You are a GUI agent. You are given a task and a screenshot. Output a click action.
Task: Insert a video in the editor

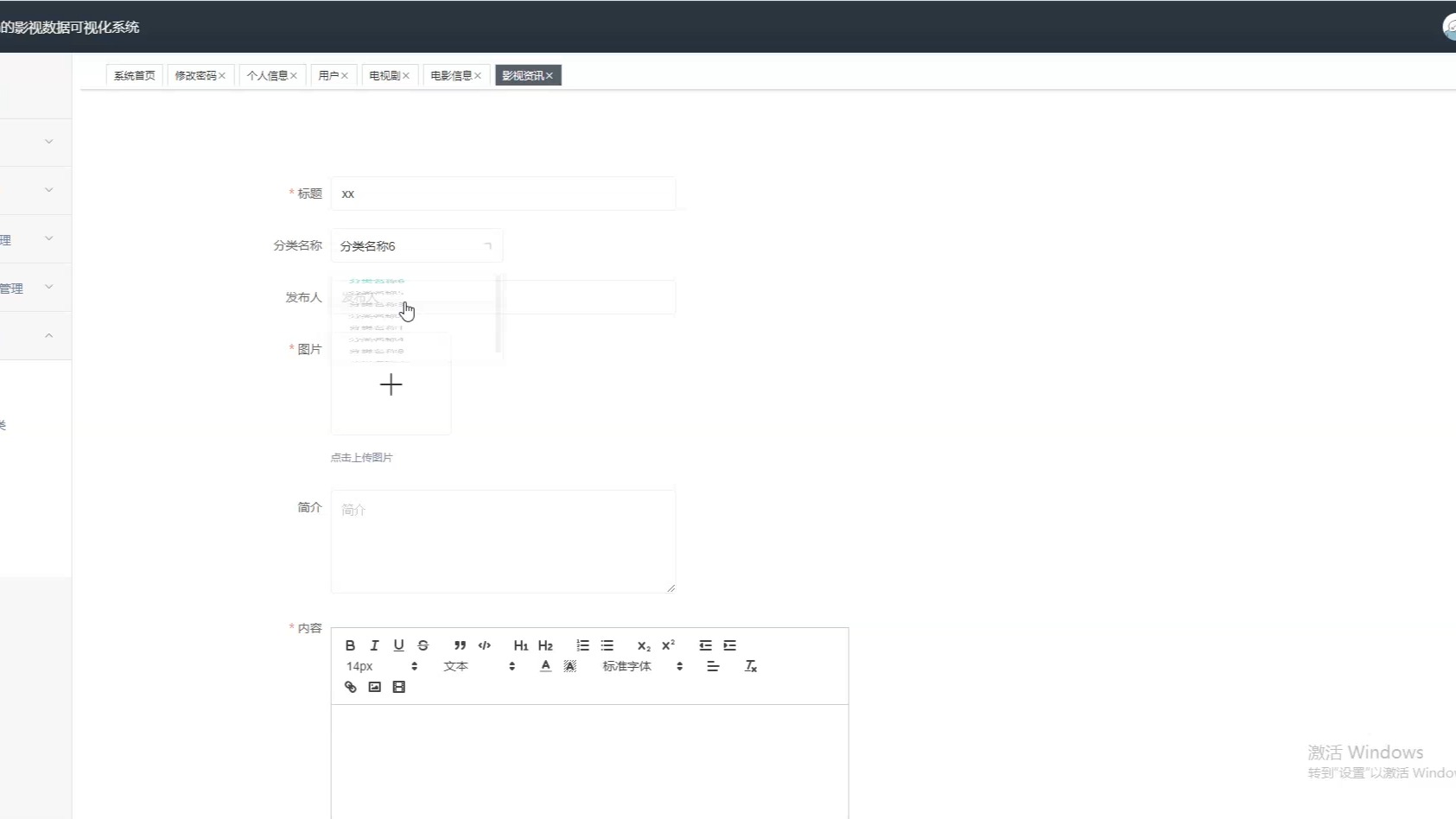pyautogui.click(x=398, y=687)
